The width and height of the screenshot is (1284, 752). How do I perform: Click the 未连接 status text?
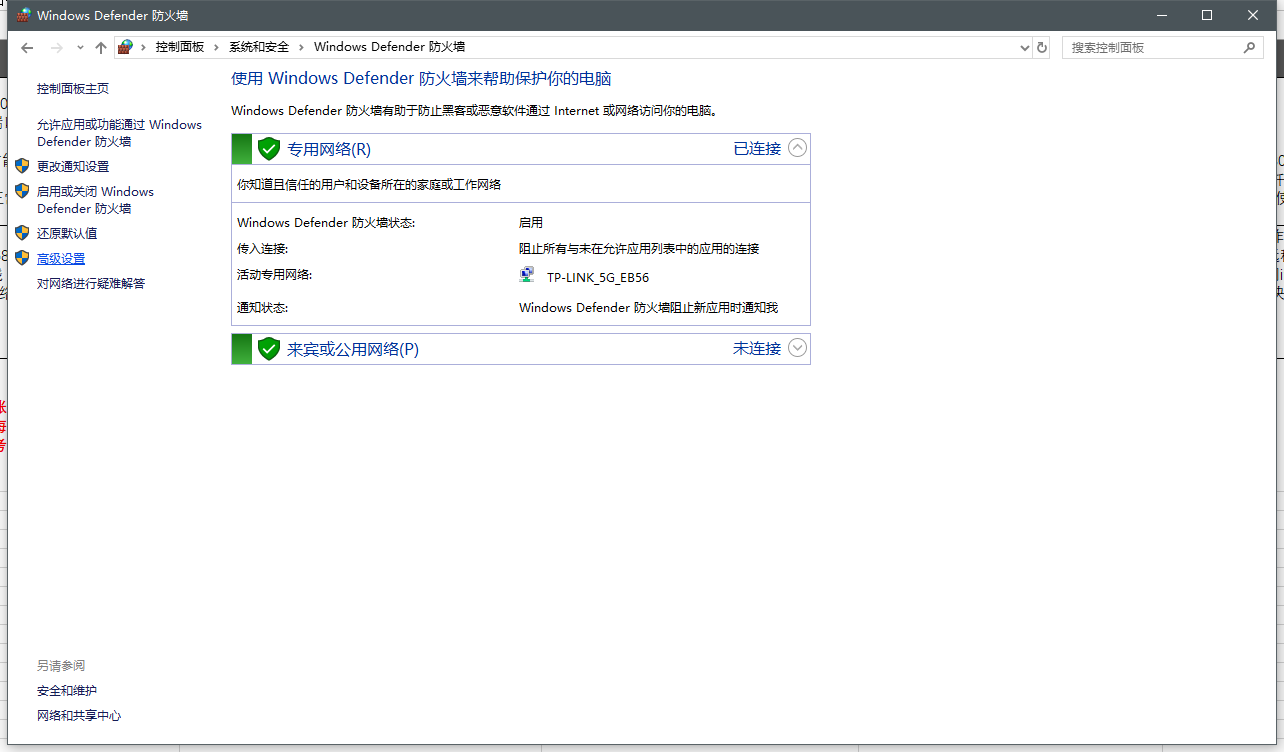[757, 348]
